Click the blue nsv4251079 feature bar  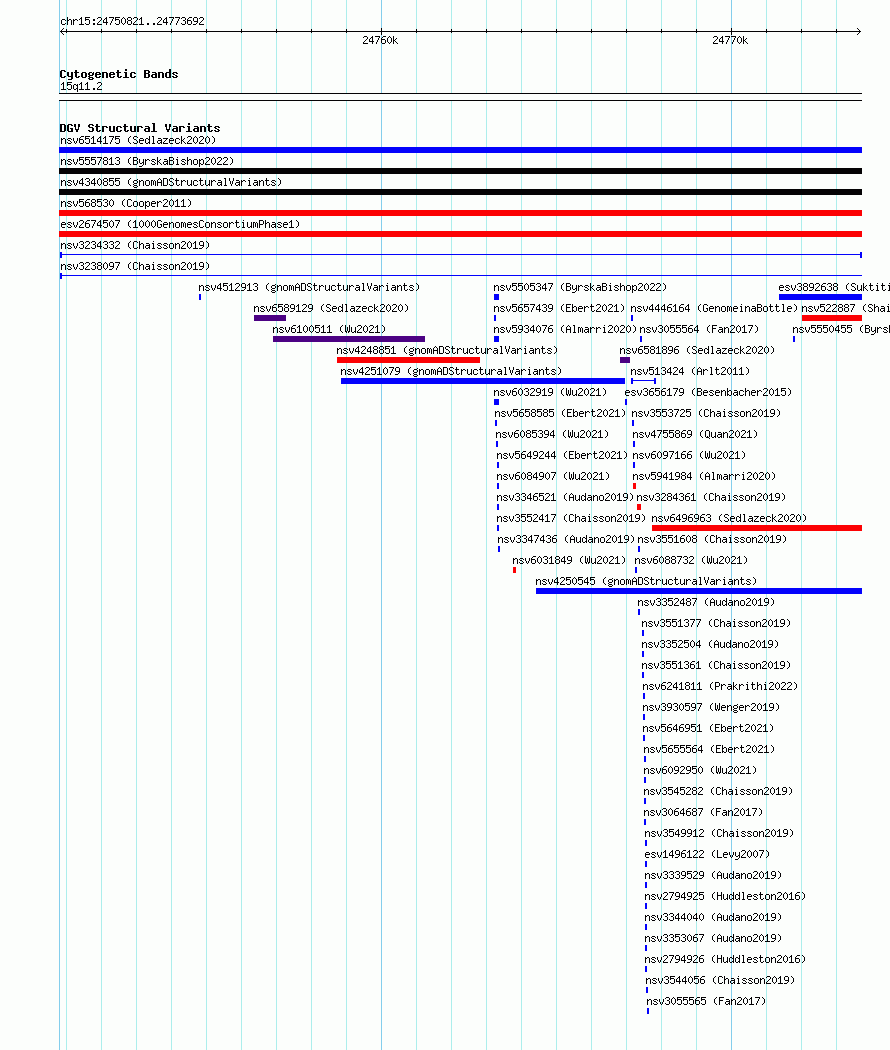coord(483,381)
